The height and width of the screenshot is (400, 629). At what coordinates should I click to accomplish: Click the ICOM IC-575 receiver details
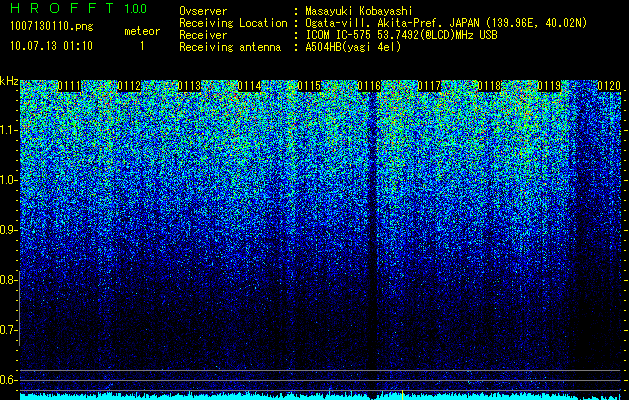click(x=401, y=35)
